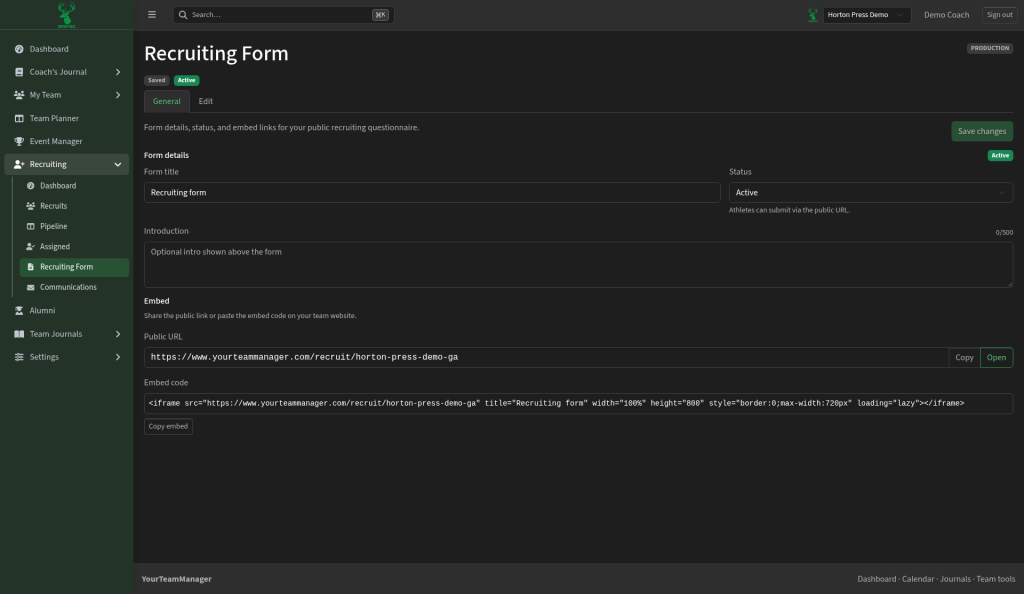Click the Recruiting Form document icon
Viewport: 1024px width, 594px height.
click(31, 267)
